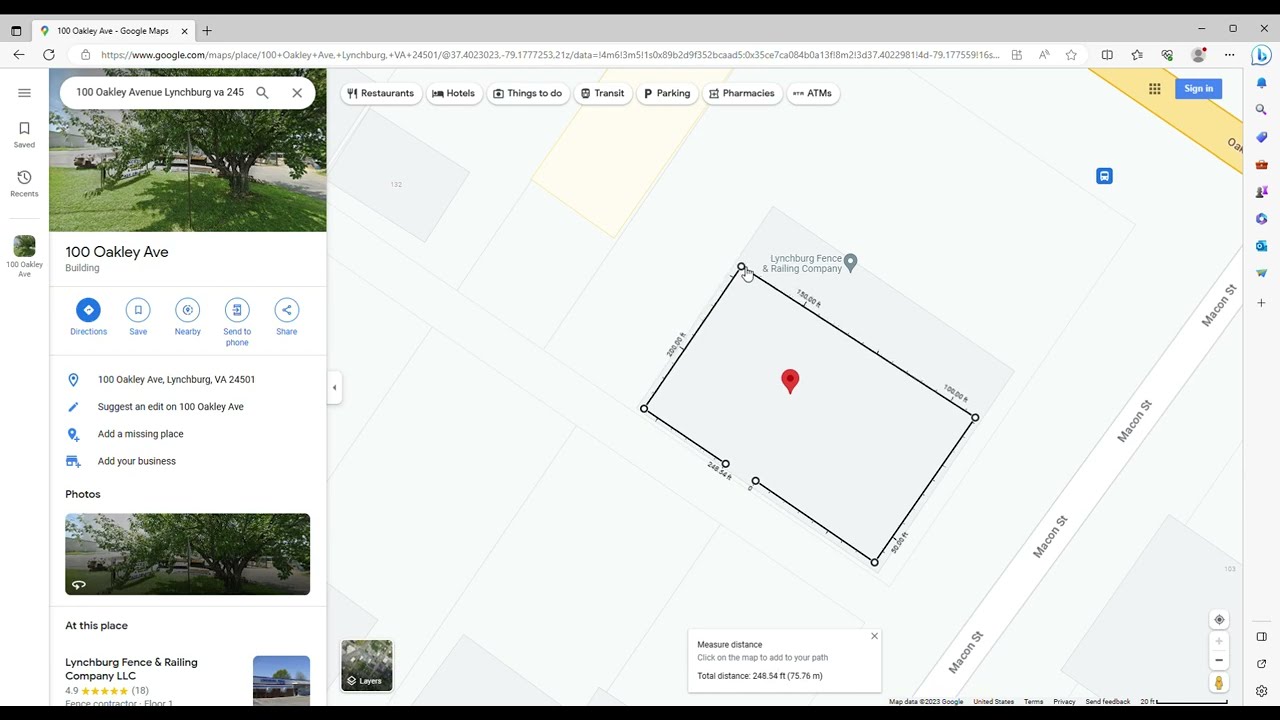Open Edge tab actions menu
Screen dimensions: 1280x720
pyautogui.click(x=16, y=31)
